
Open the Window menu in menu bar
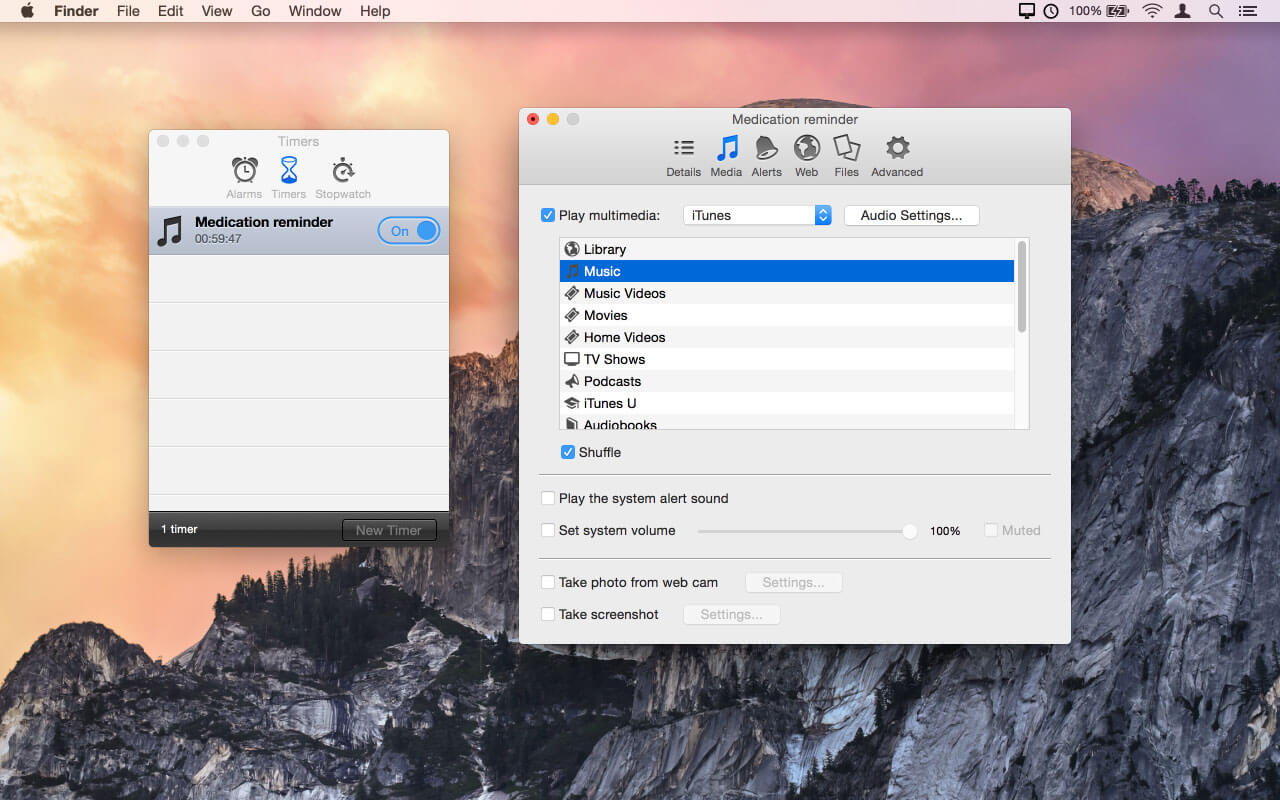click(x=315, y=11)
